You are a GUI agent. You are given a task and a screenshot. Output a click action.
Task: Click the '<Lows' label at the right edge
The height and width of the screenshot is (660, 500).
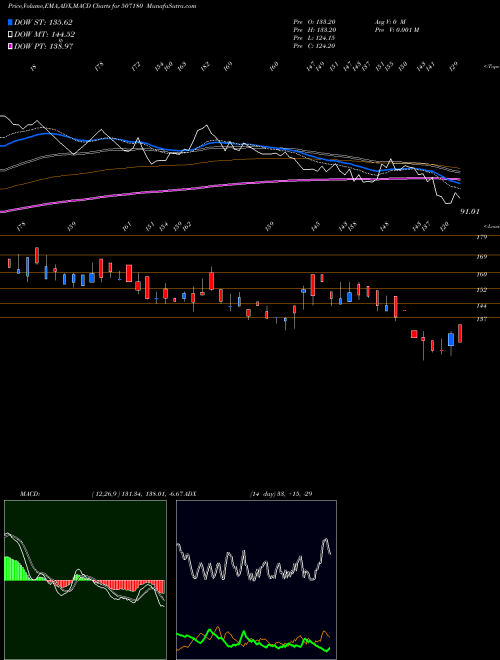492,226
